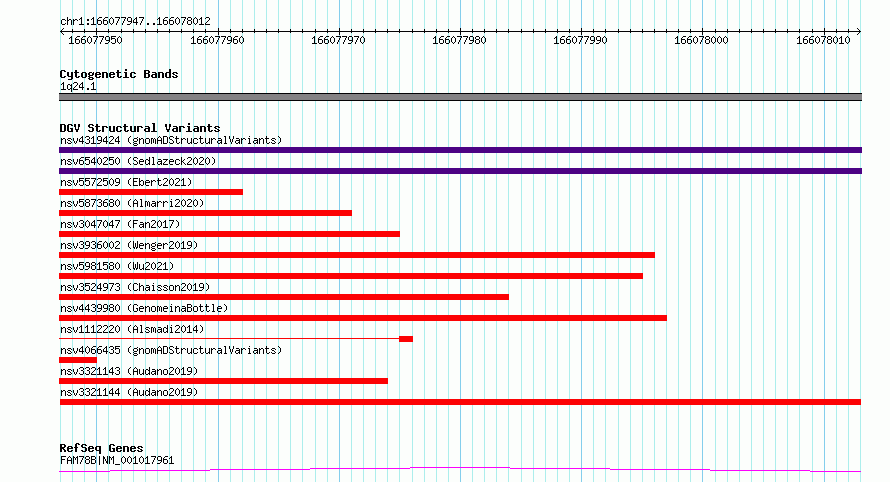Click the small red block of nsv1112220
The image size is (890, 482).
(406, 339)
